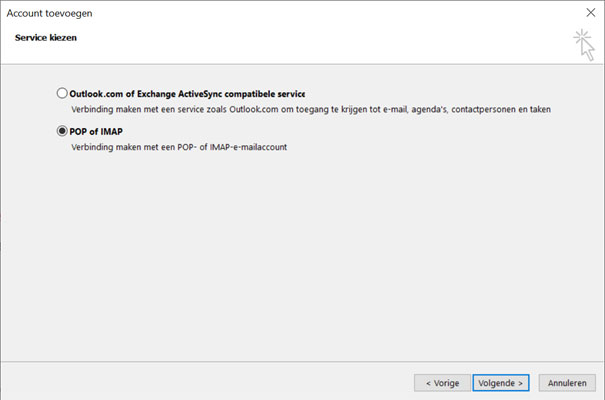The height and width of the screenshot is (400, 605).
Task: Click the Outlook.com service description text
Action: pyautogui.click(x=311, y=110)
